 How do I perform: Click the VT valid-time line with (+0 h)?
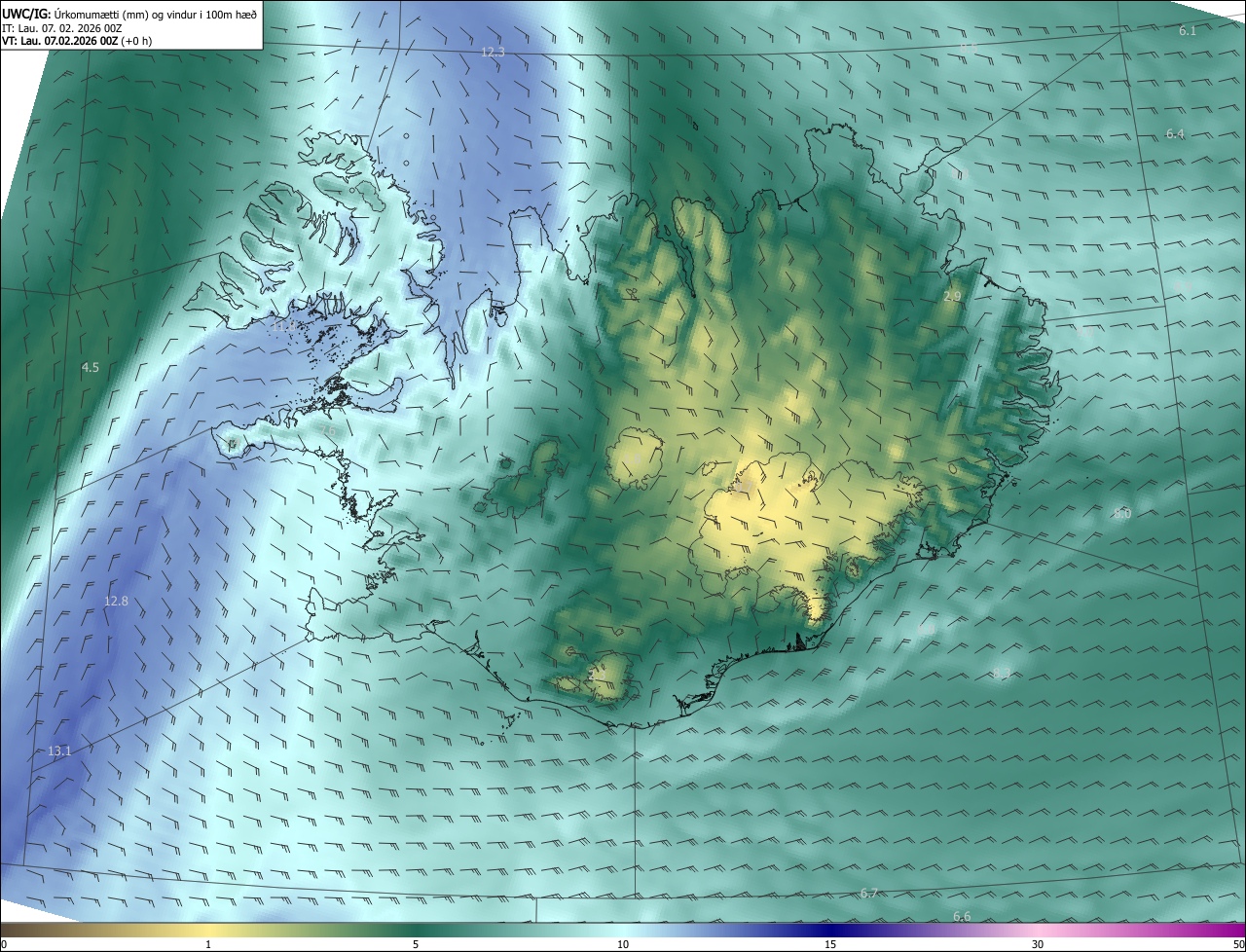pos(77,41)
